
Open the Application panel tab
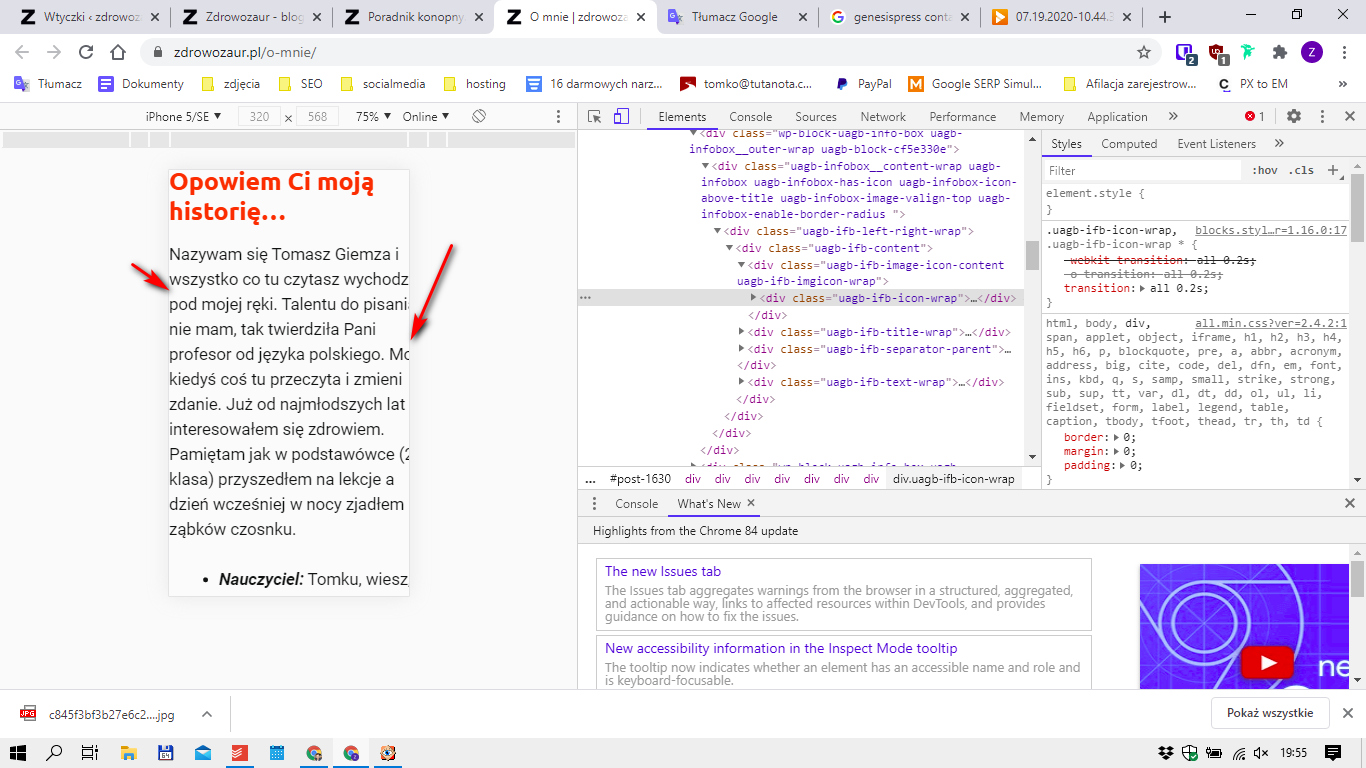point(1117,117)
